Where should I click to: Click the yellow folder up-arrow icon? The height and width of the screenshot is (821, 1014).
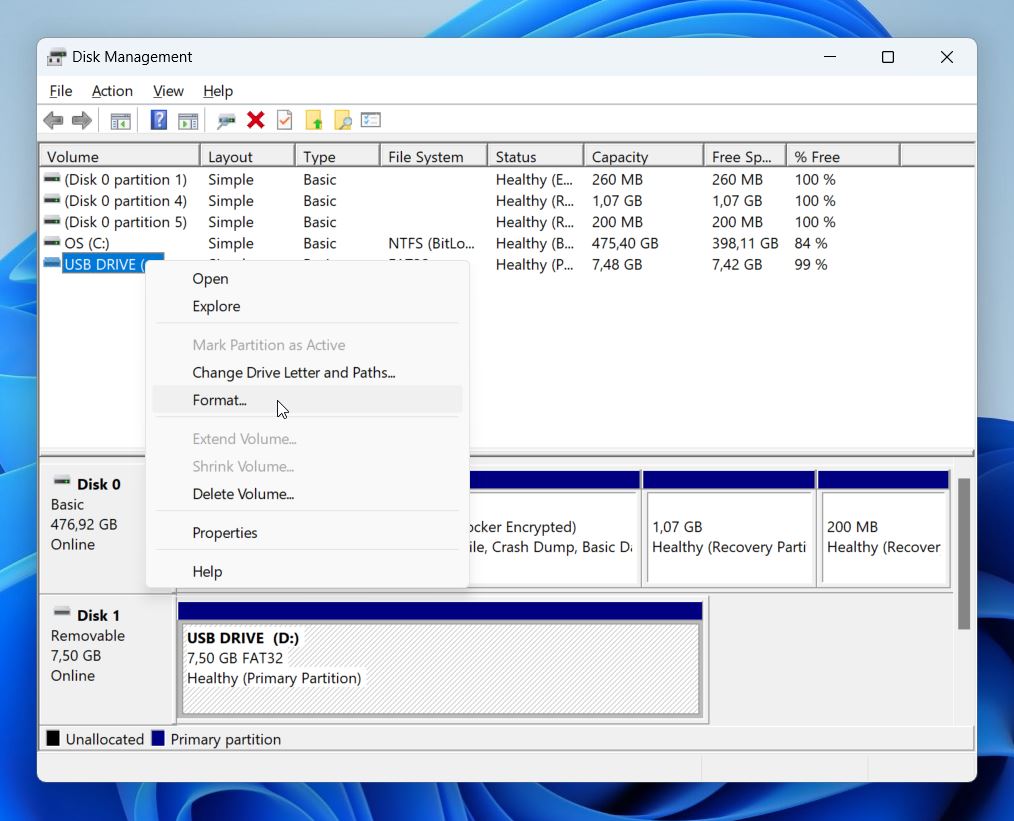[314, 120]
